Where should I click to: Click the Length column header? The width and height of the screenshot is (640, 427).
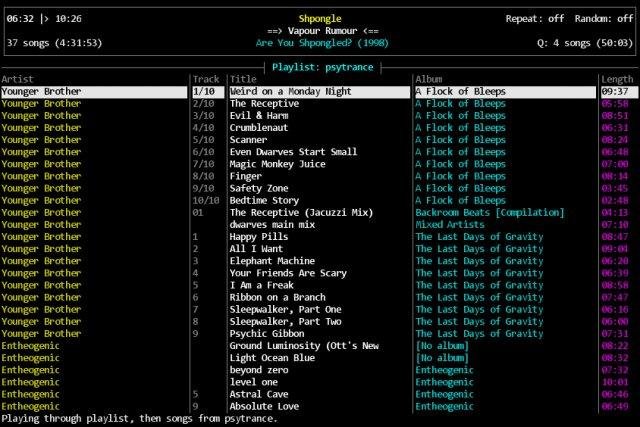(x=617, y=79)
